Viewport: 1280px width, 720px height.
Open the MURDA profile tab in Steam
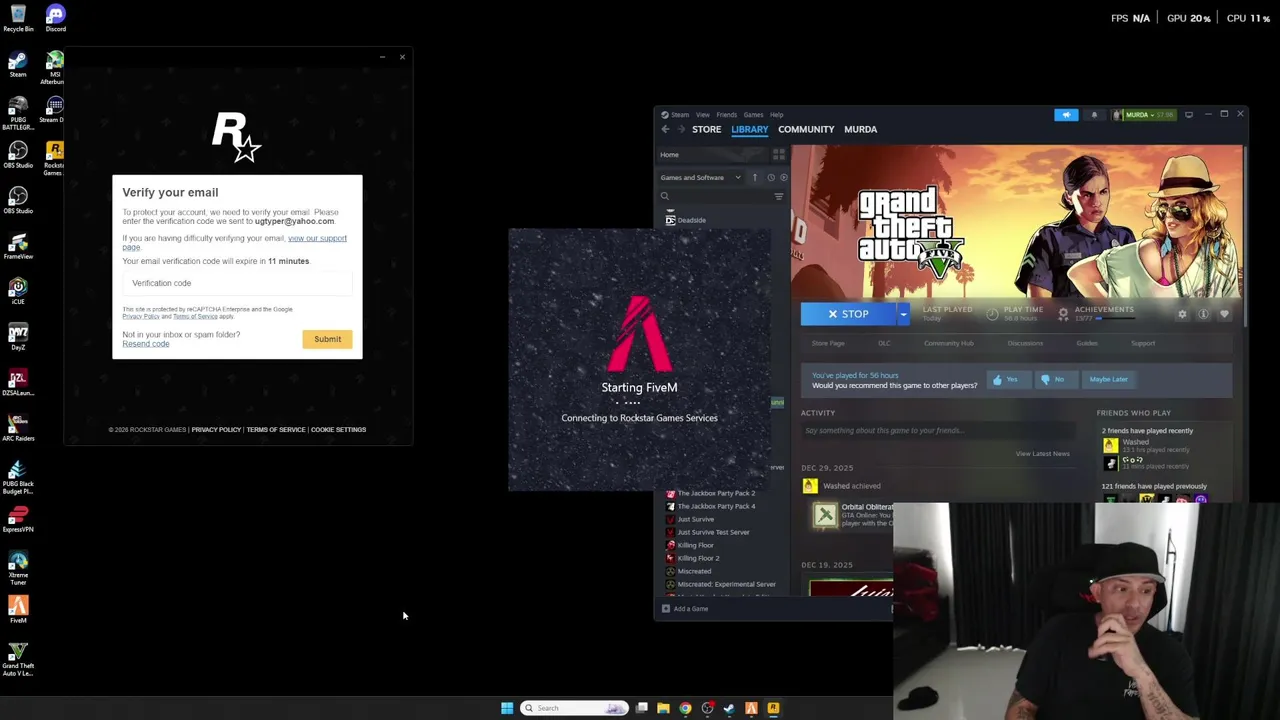click(x=860, y=129)
